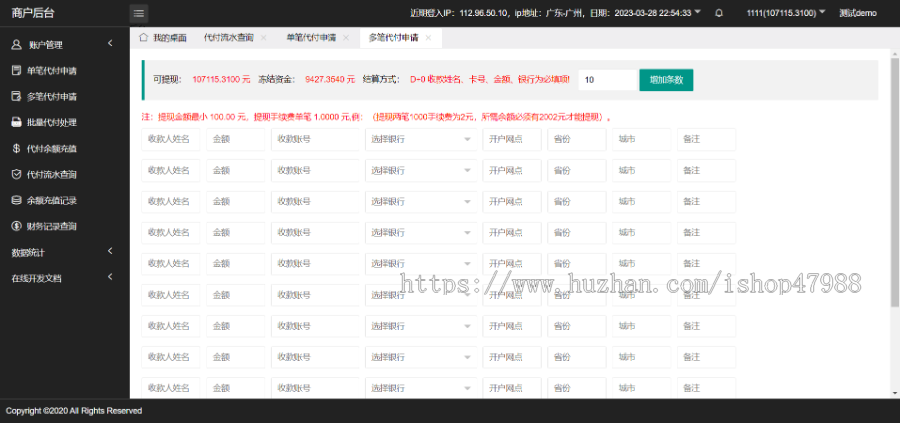The image size is (900, 423).
Task: Click first row 备注 field
Action: click(707, 139)
